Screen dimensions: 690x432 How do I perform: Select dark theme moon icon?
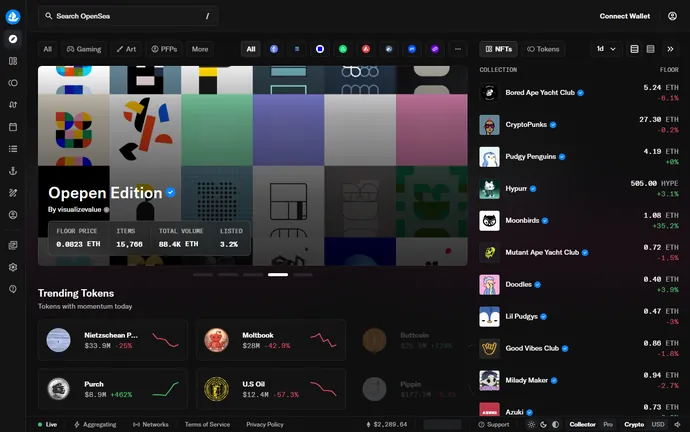[x=543, y=425]
